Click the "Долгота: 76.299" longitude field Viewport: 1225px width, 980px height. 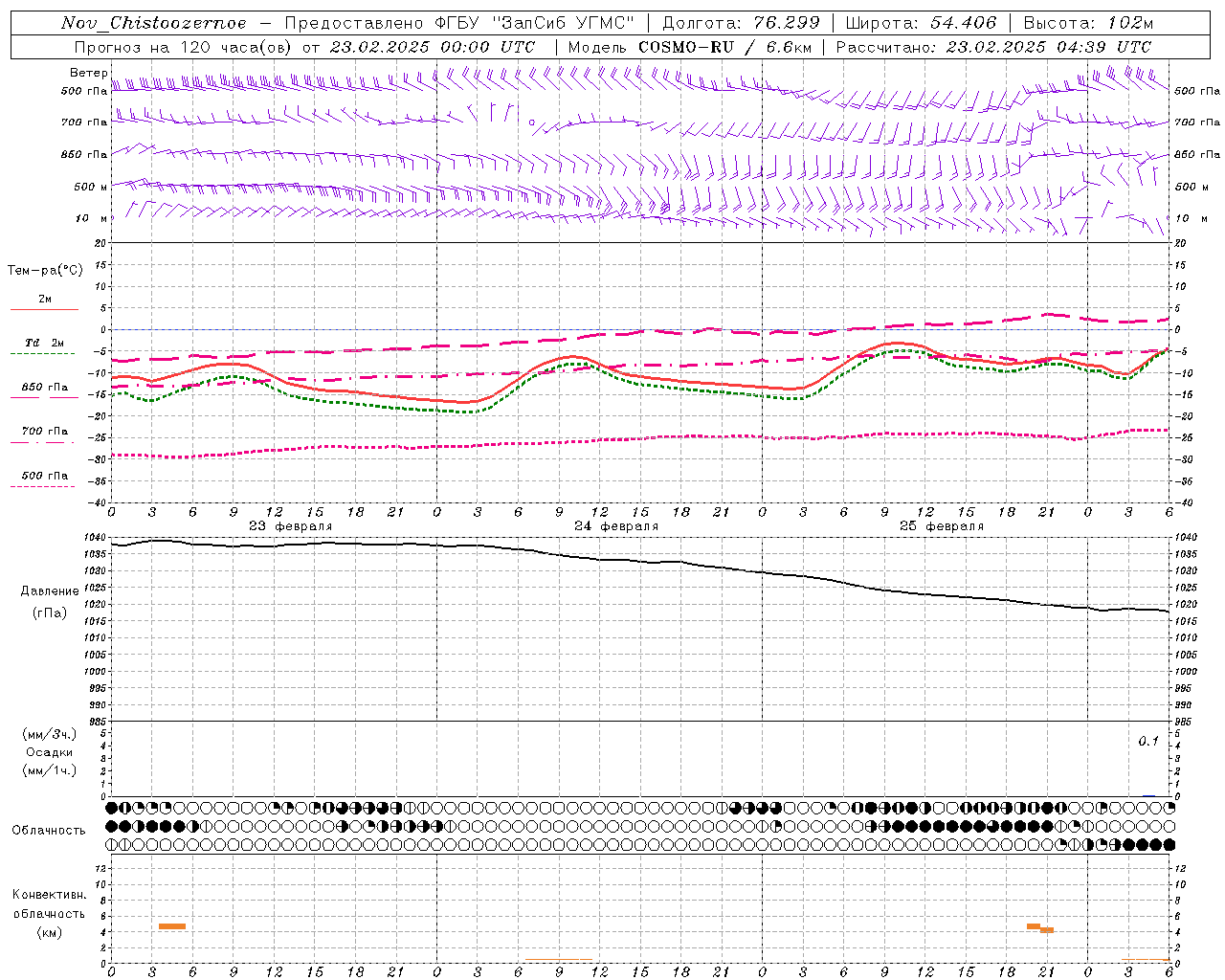coord(741,23)
